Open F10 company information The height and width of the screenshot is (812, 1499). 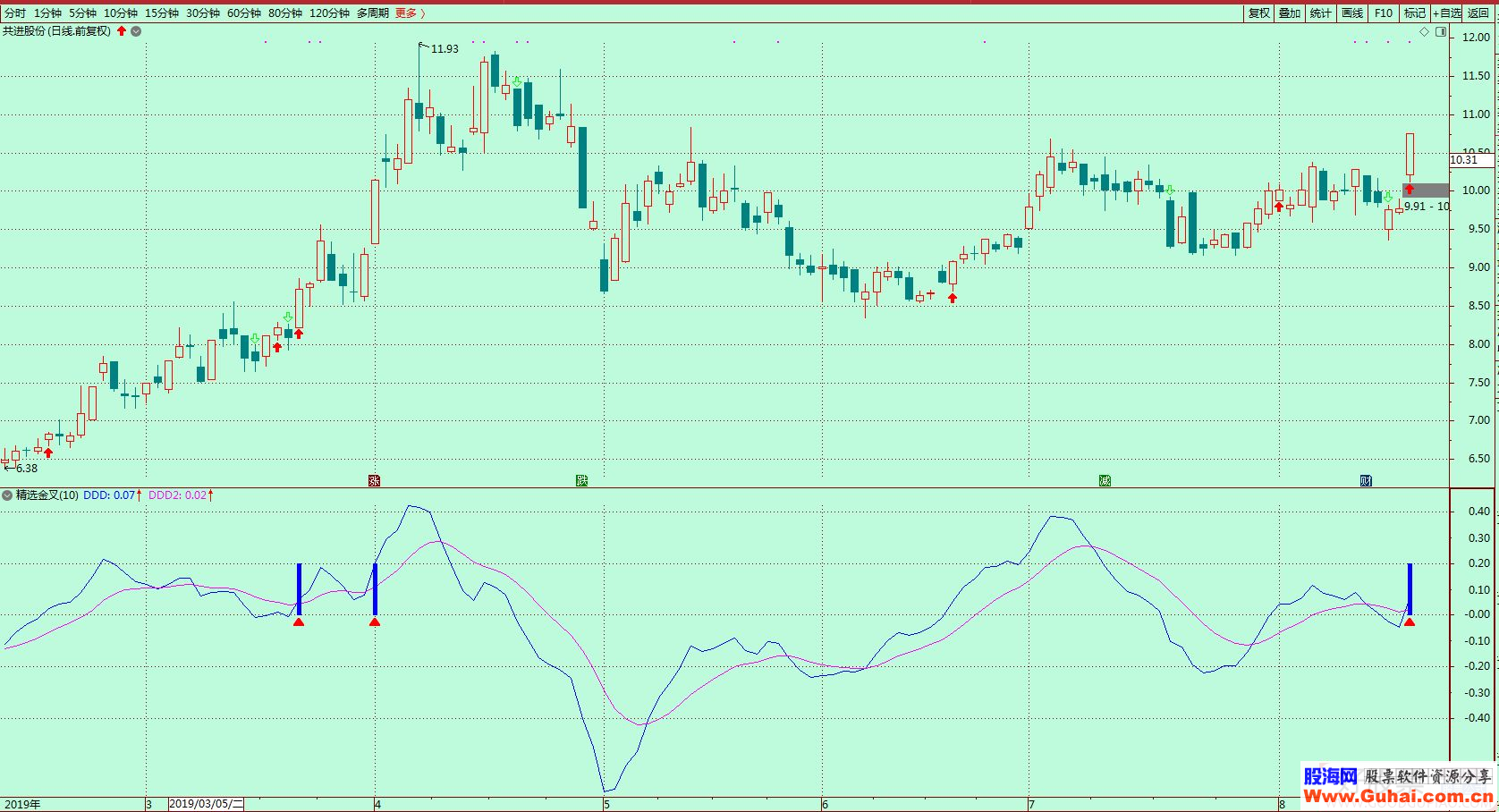click(x=1384, y=13)
